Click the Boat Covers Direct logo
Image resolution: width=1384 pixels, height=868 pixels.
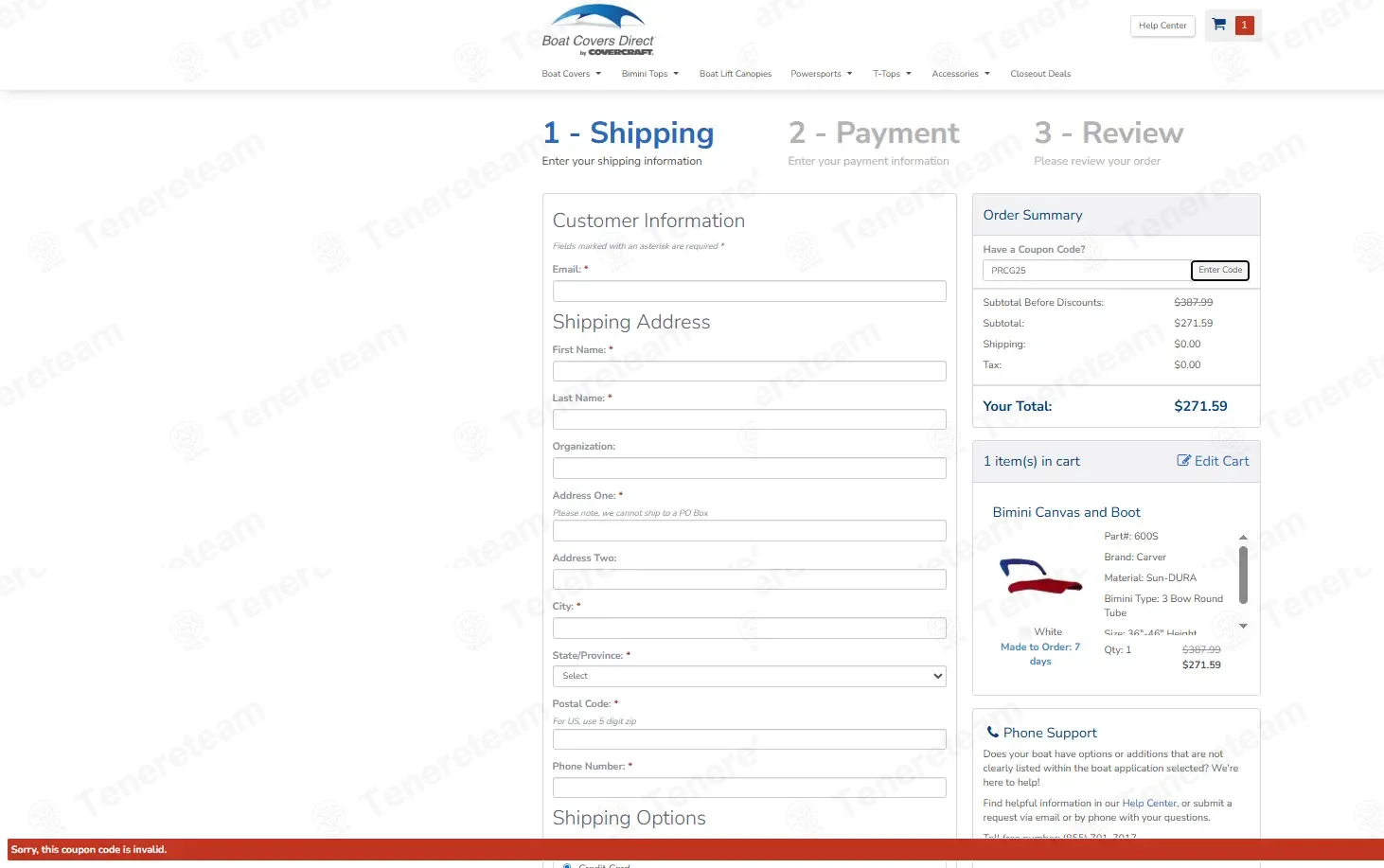(x=597, y=30)
